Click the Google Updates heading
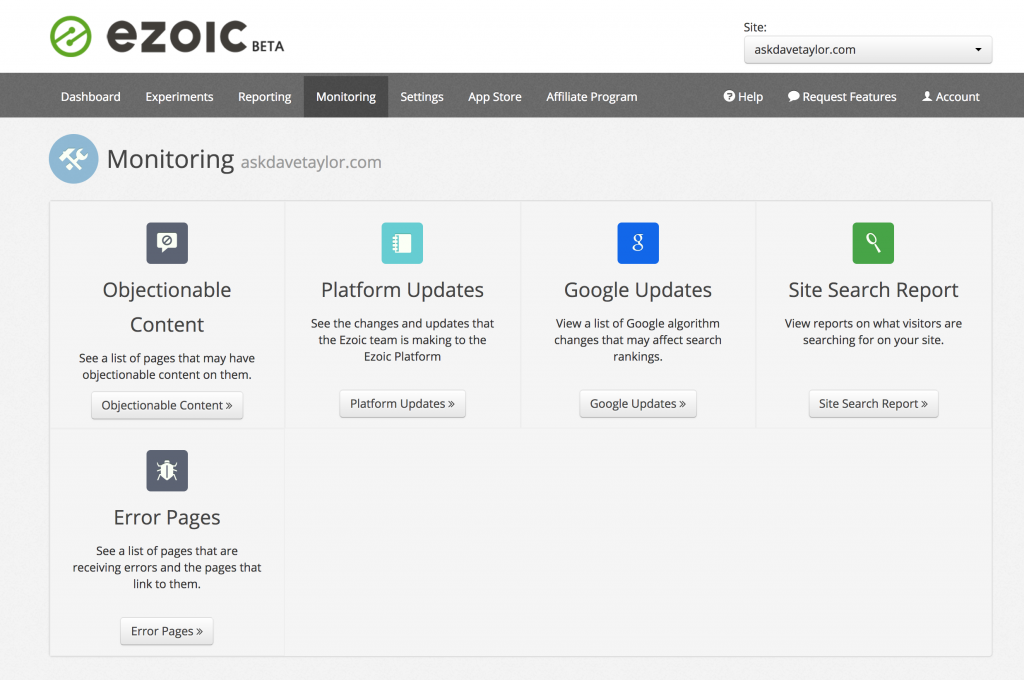 click(638, 290)
